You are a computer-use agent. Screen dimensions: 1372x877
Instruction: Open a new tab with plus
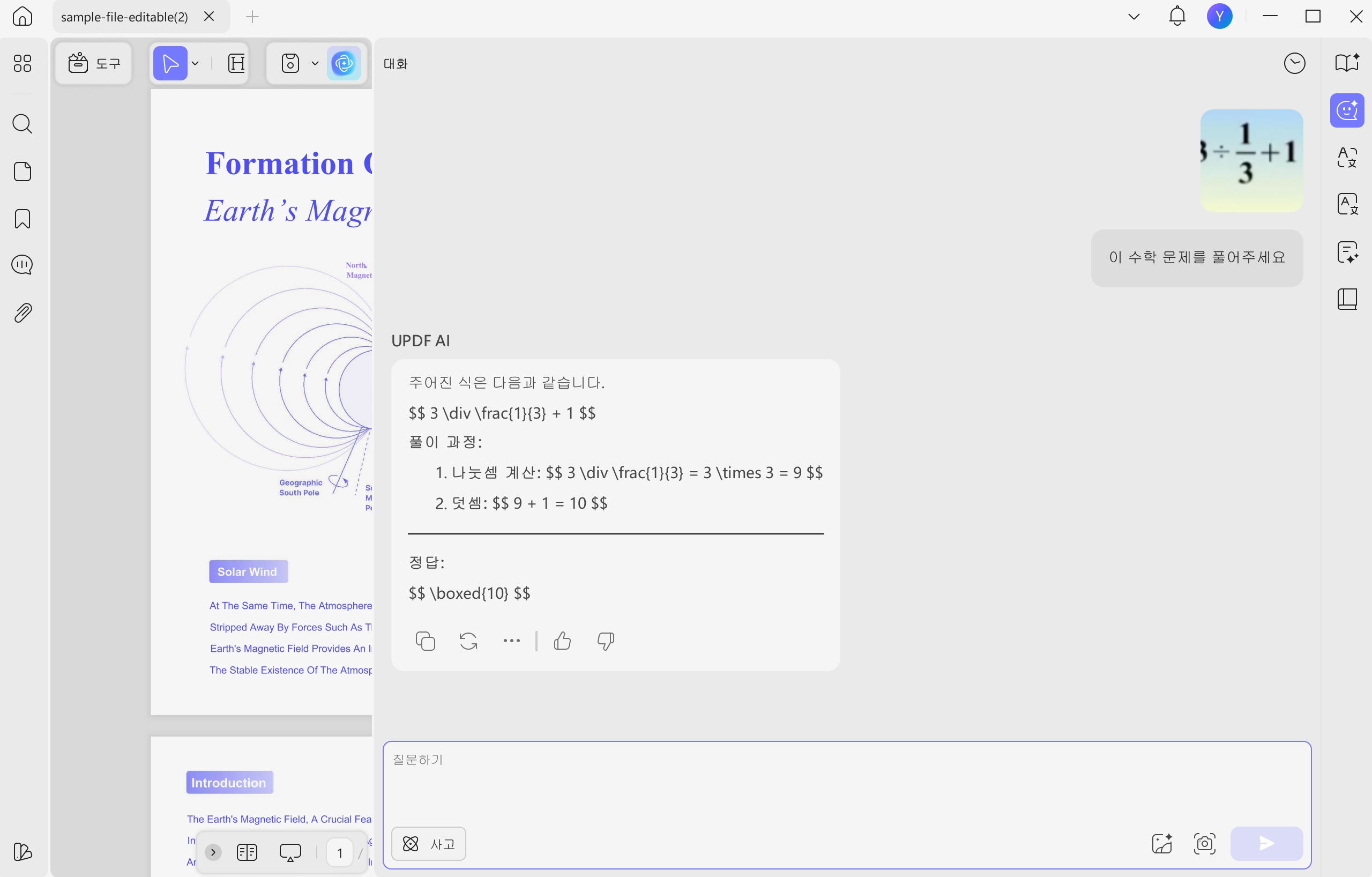[252, 17]
